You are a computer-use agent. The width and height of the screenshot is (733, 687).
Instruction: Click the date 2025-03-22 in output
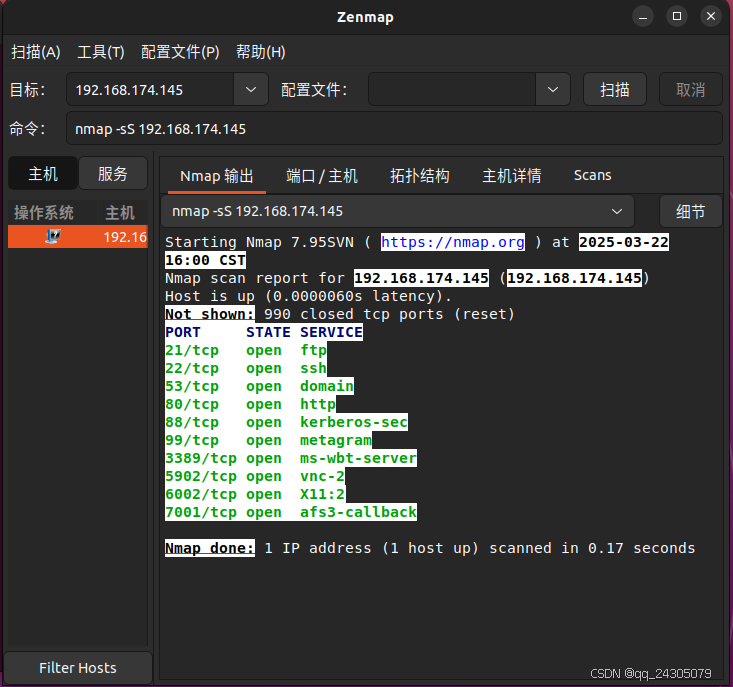tap(624, 242)
